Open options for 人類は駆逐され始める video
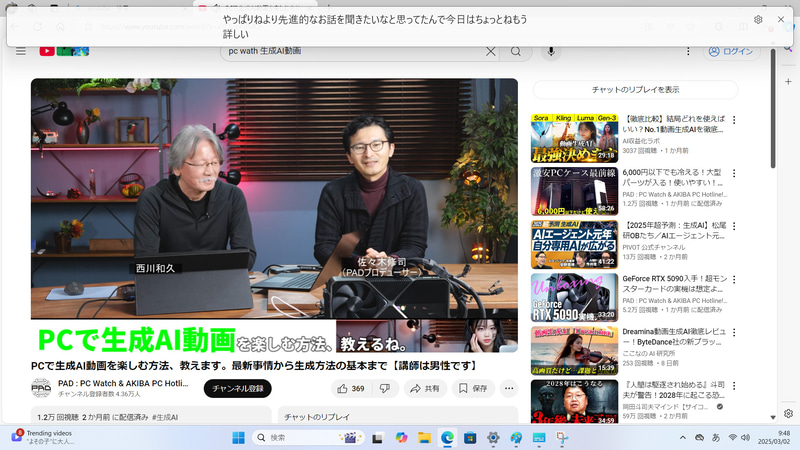The image size is (800, 450). (x=734, y=386)
